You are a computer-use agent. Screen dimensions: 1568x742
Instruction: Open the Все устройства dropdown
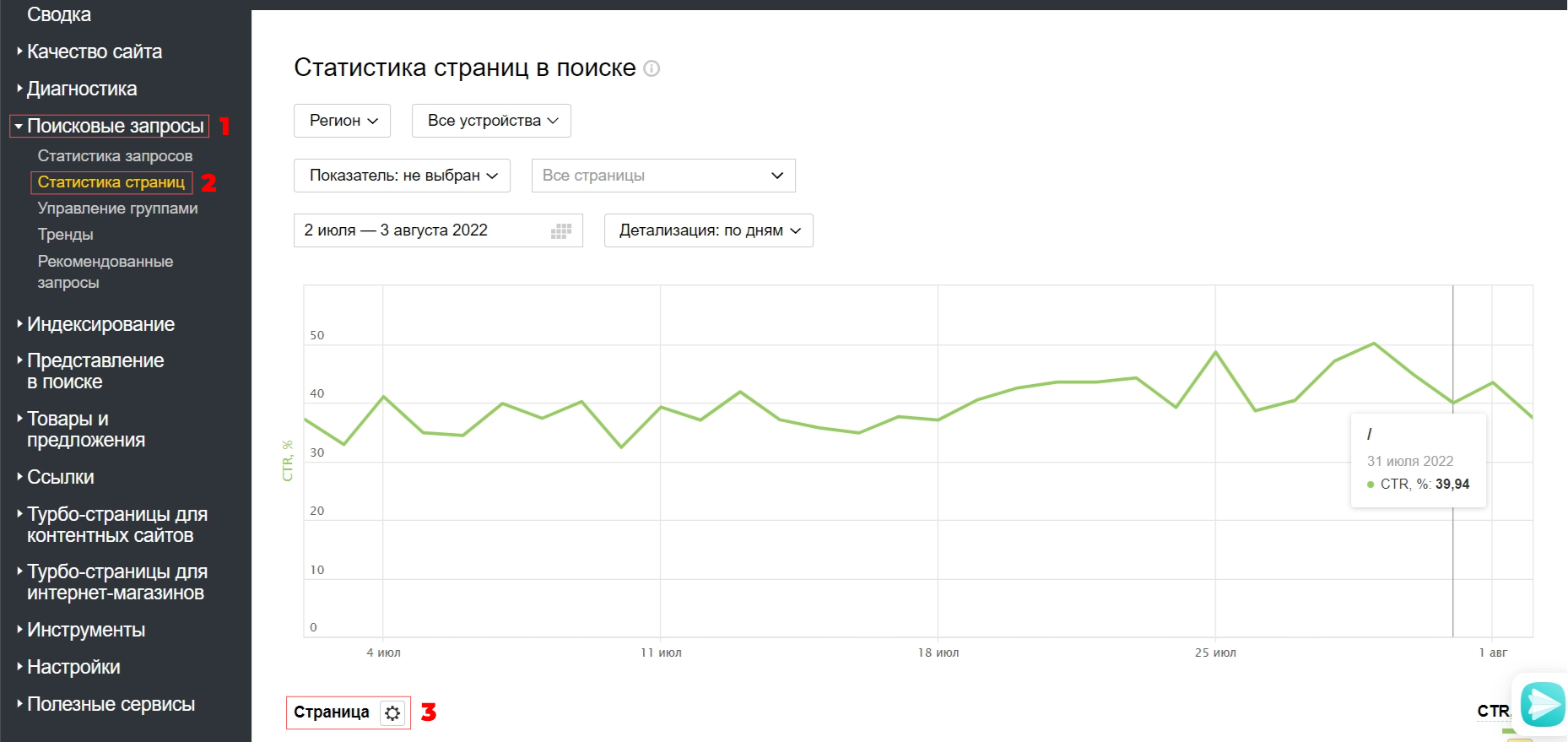pos(491,121)
